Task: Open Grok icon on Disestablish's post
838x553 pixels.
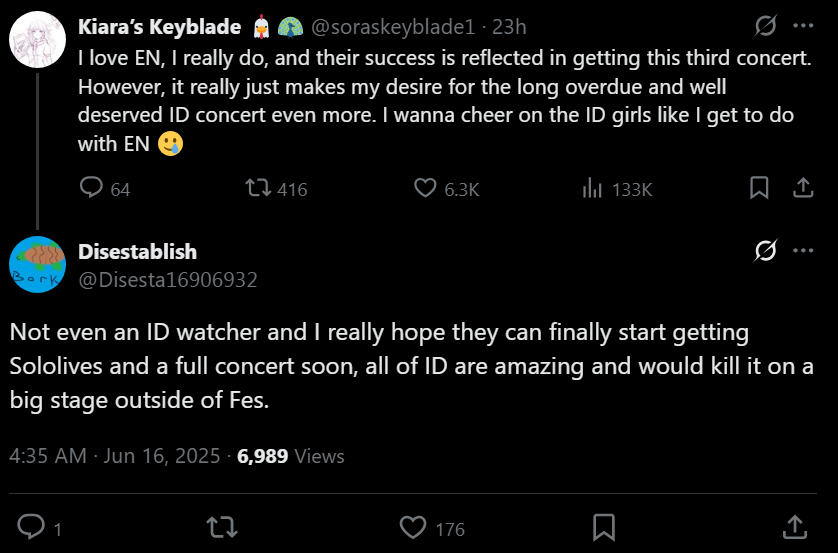Action: point(766,250)
